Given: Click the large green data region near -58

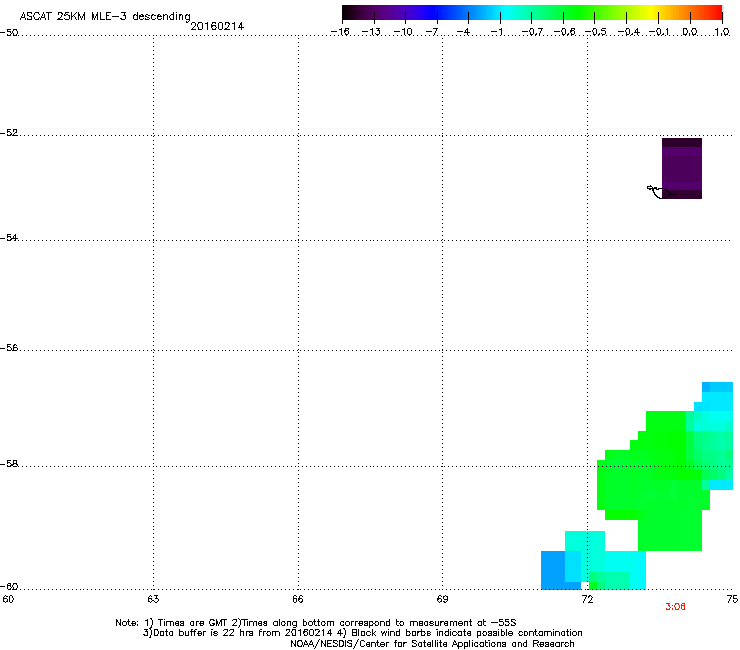Looking at the screenshot, I should pyautogui.click(x=654, y=481).
